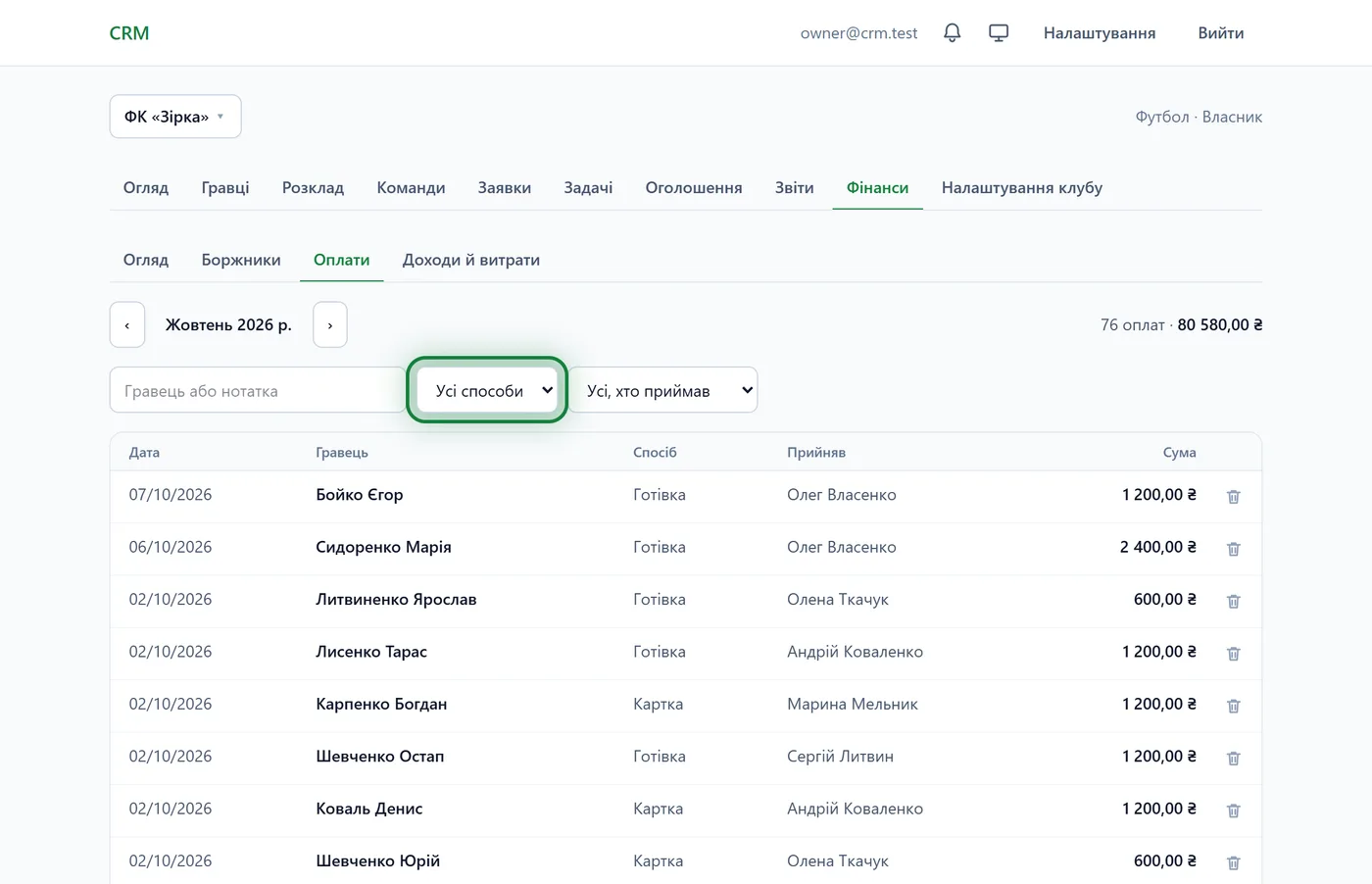Image resolution: width=1372 pixels, height=884 pixels.
Task: Open the Розклад tab
Action: coord(313,187)
